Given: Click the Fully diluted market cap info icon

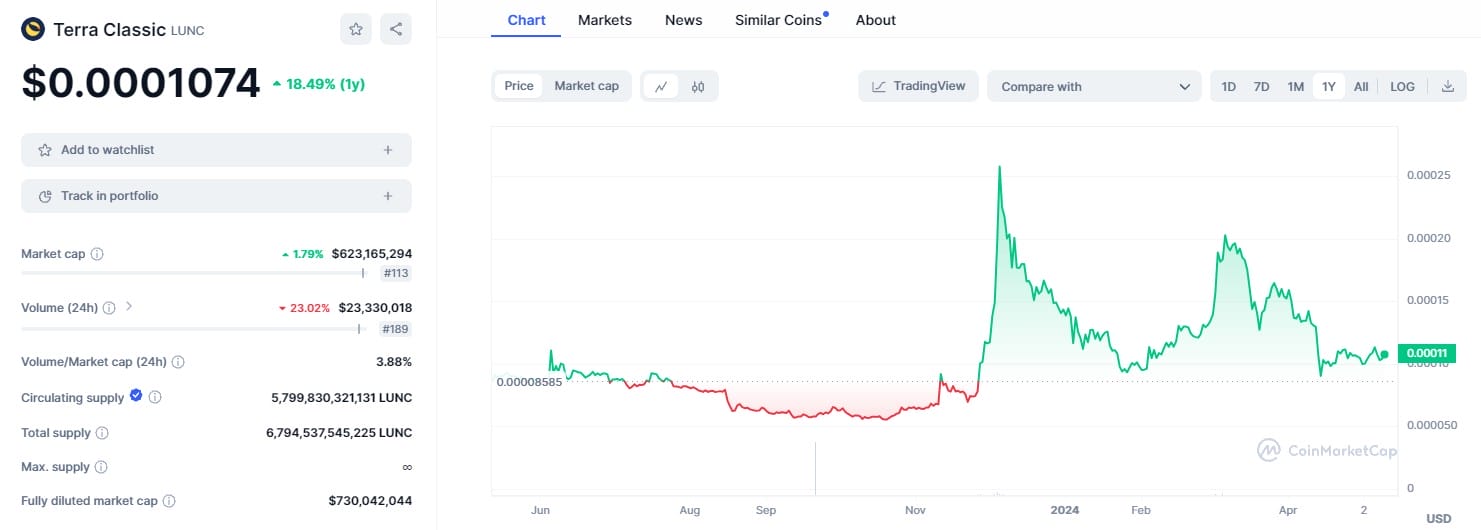Looking at the screenshot, I should [169, 501].
